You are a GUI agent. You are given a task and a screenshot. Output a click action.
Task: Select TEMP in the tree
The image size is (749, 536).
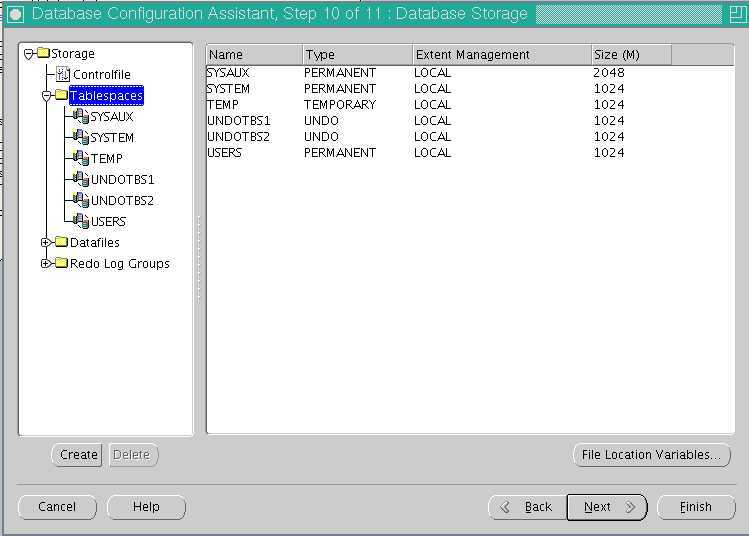tap(107, 159)
